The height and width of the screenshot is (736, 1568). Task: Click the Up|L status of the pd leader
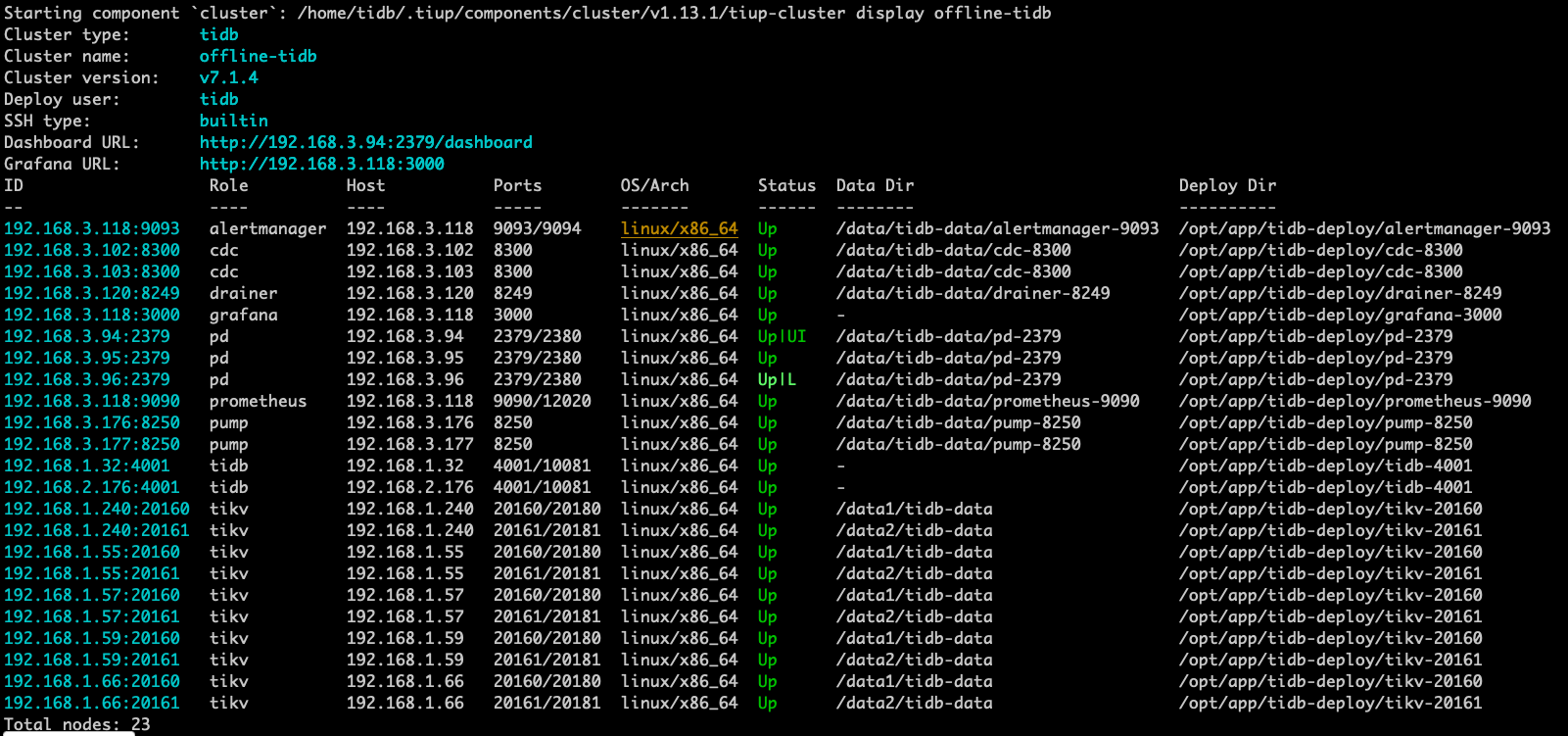(x=777, y=379)
